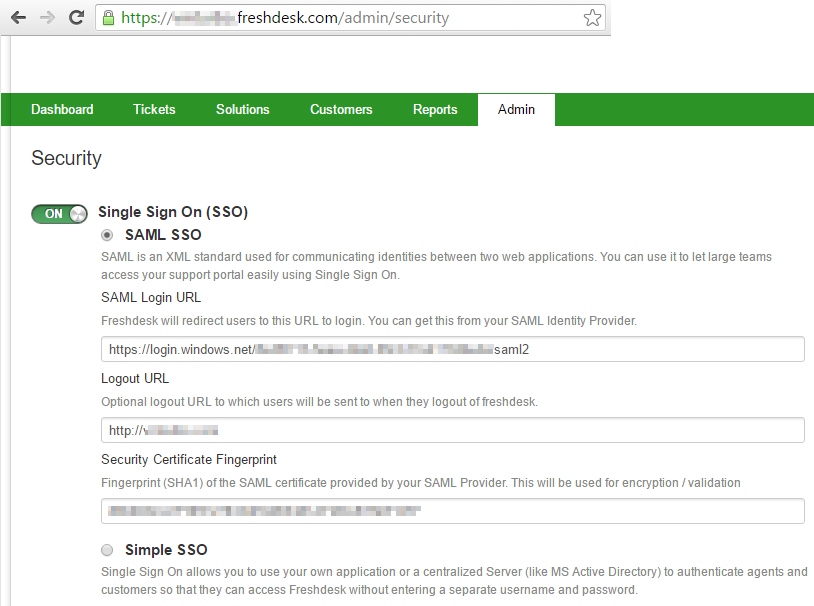Click the browser forward arrow
The width and height of the screenshot is (814, 606).
click(47, 18)
